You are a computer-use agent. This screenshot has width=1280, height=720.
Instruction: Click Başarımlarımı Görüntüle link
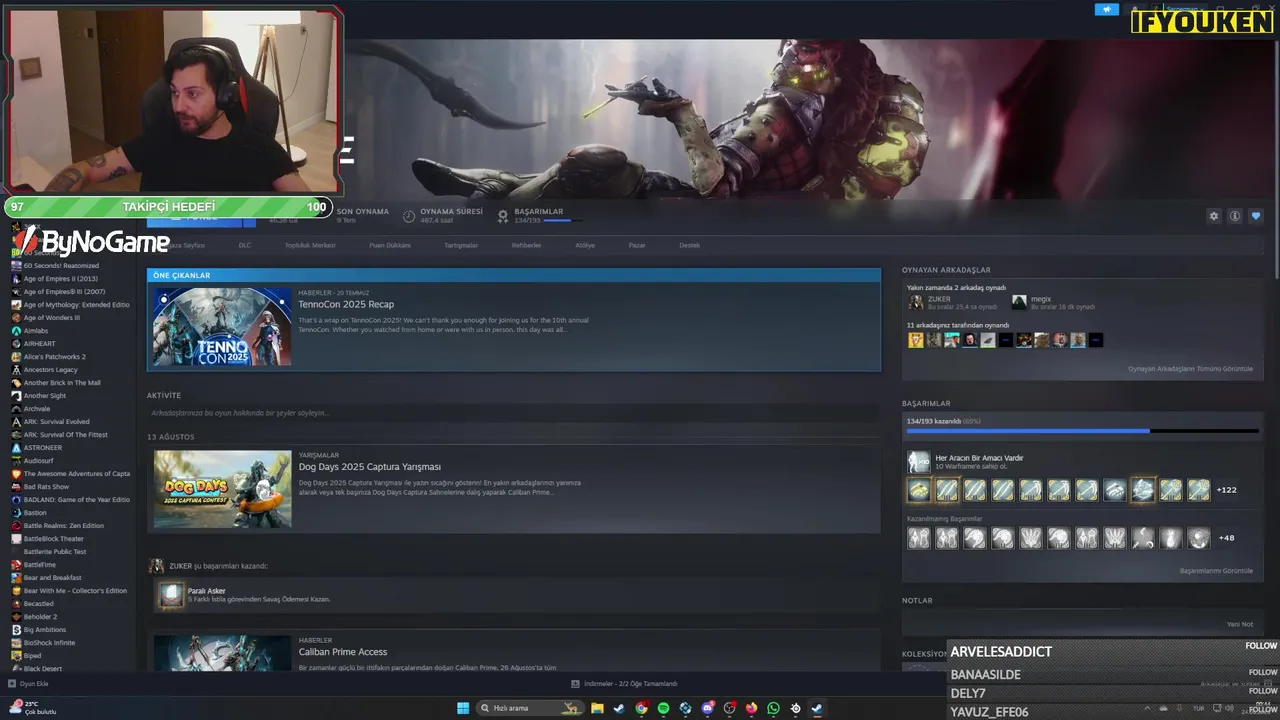point(1216,571)
